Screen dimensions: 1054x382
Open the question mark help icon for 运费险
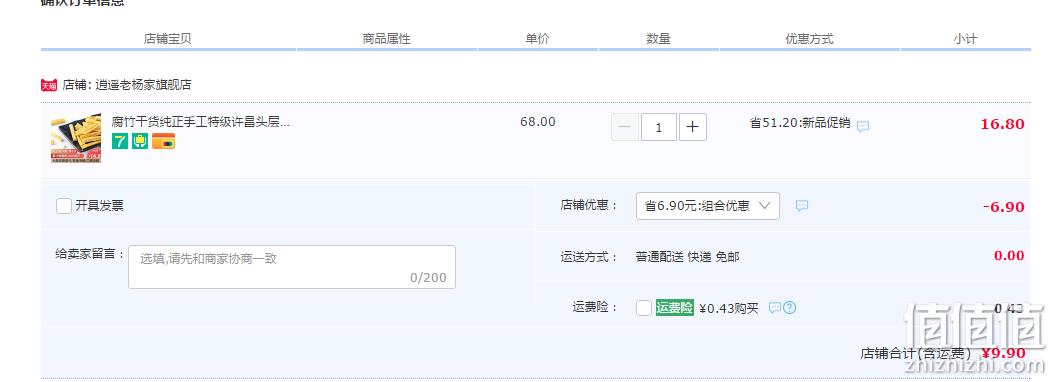(790, 307)
